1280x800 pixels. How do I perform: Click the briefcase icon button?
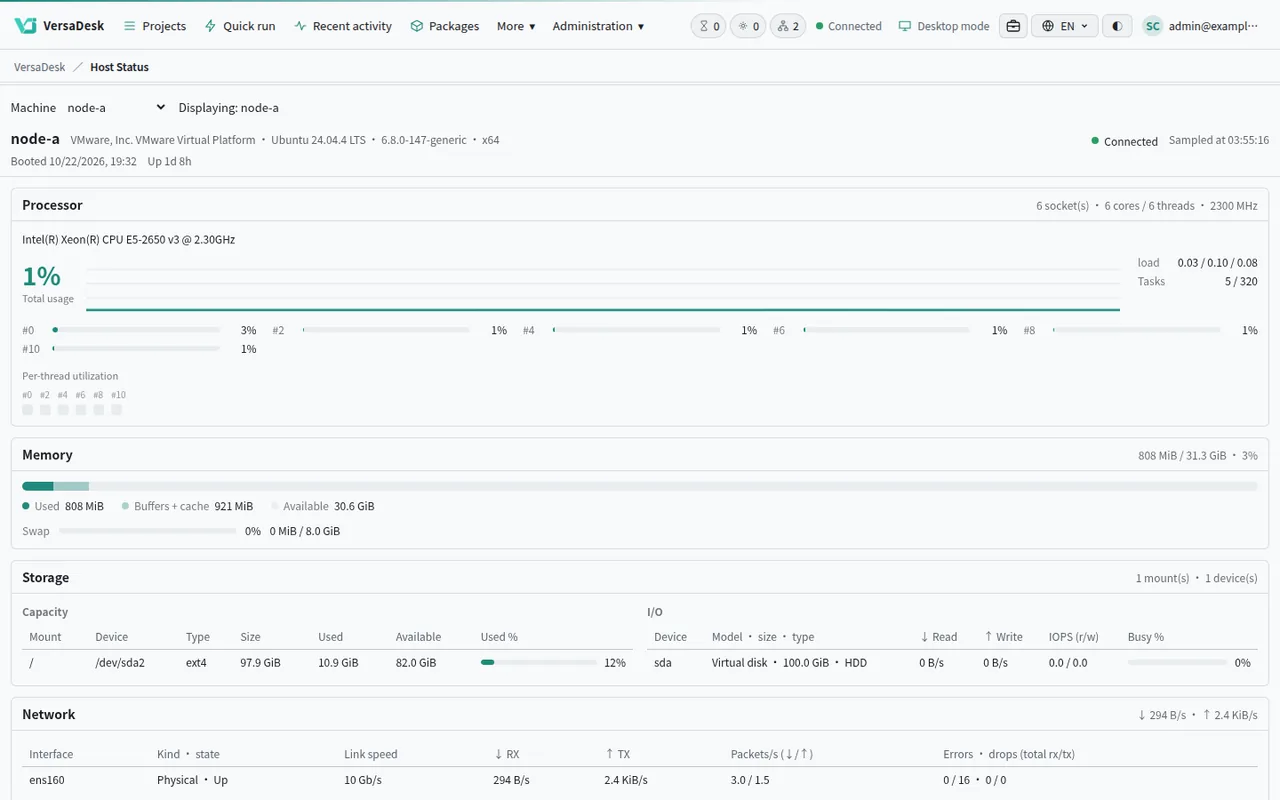[x=1013, y=26]
